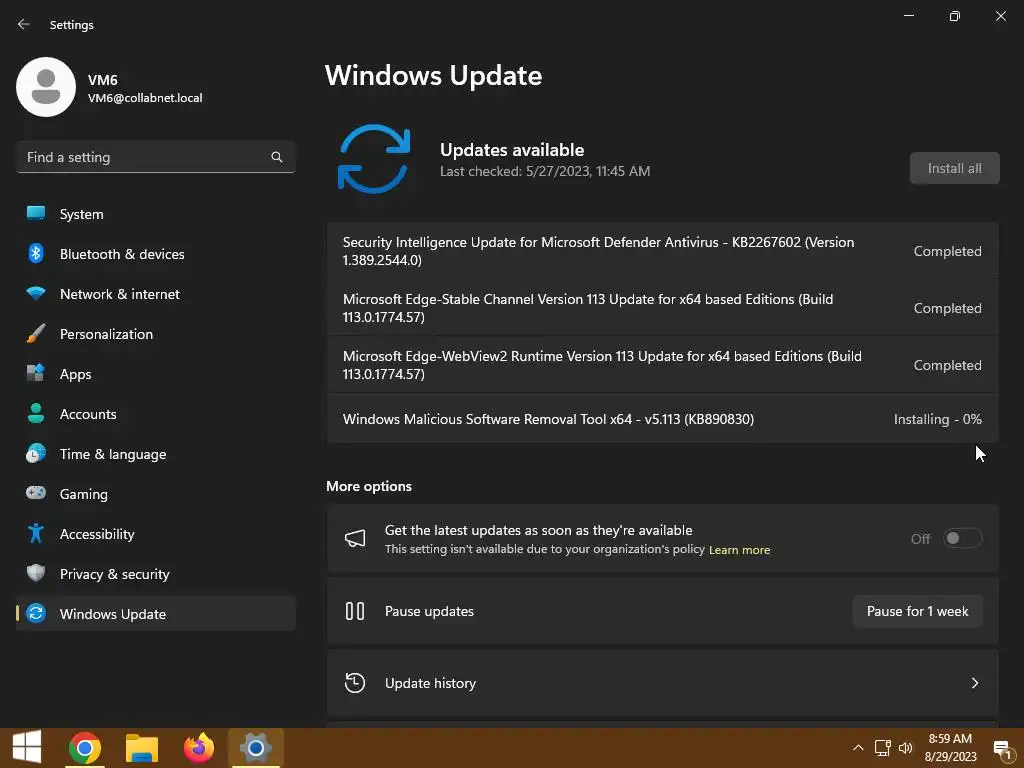The width and height of the screenshot is (1024, 768).
Task: Restore down the Settings window
Action: click(x=955, y=16)
